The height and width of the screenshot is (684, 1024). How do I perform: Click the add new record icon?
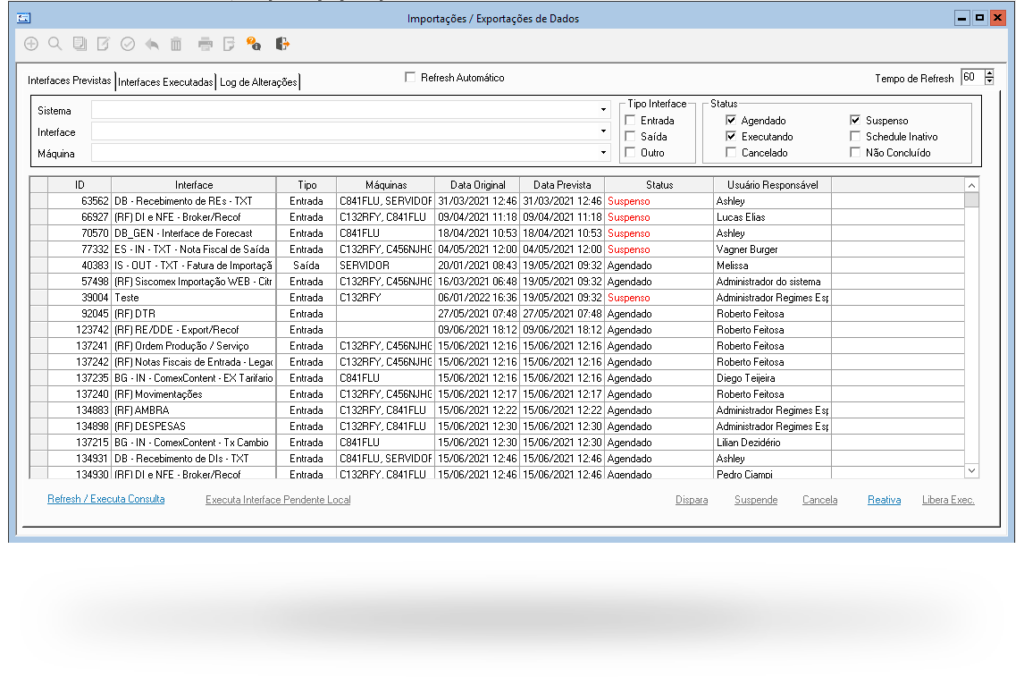coord(31,44)
